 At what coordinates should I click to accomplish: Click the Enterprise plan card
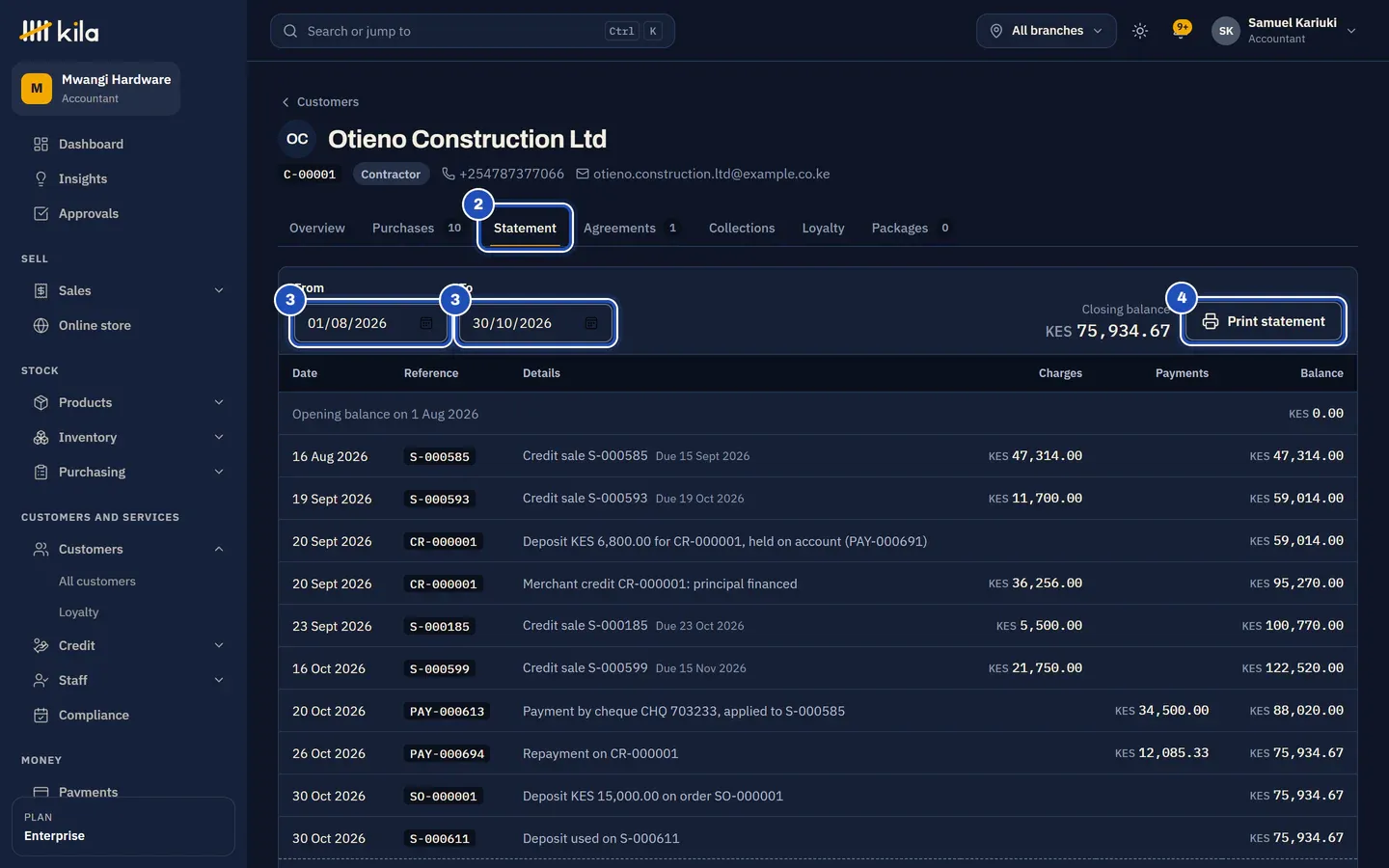coord(123,827)
